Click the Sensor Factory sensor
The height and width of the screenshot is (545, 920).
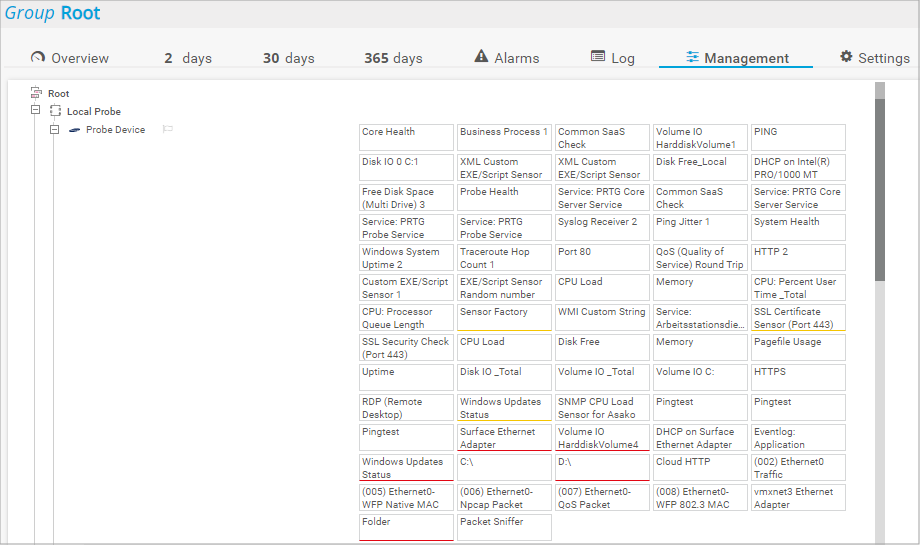pyautogui.click(x=503, y=317)
